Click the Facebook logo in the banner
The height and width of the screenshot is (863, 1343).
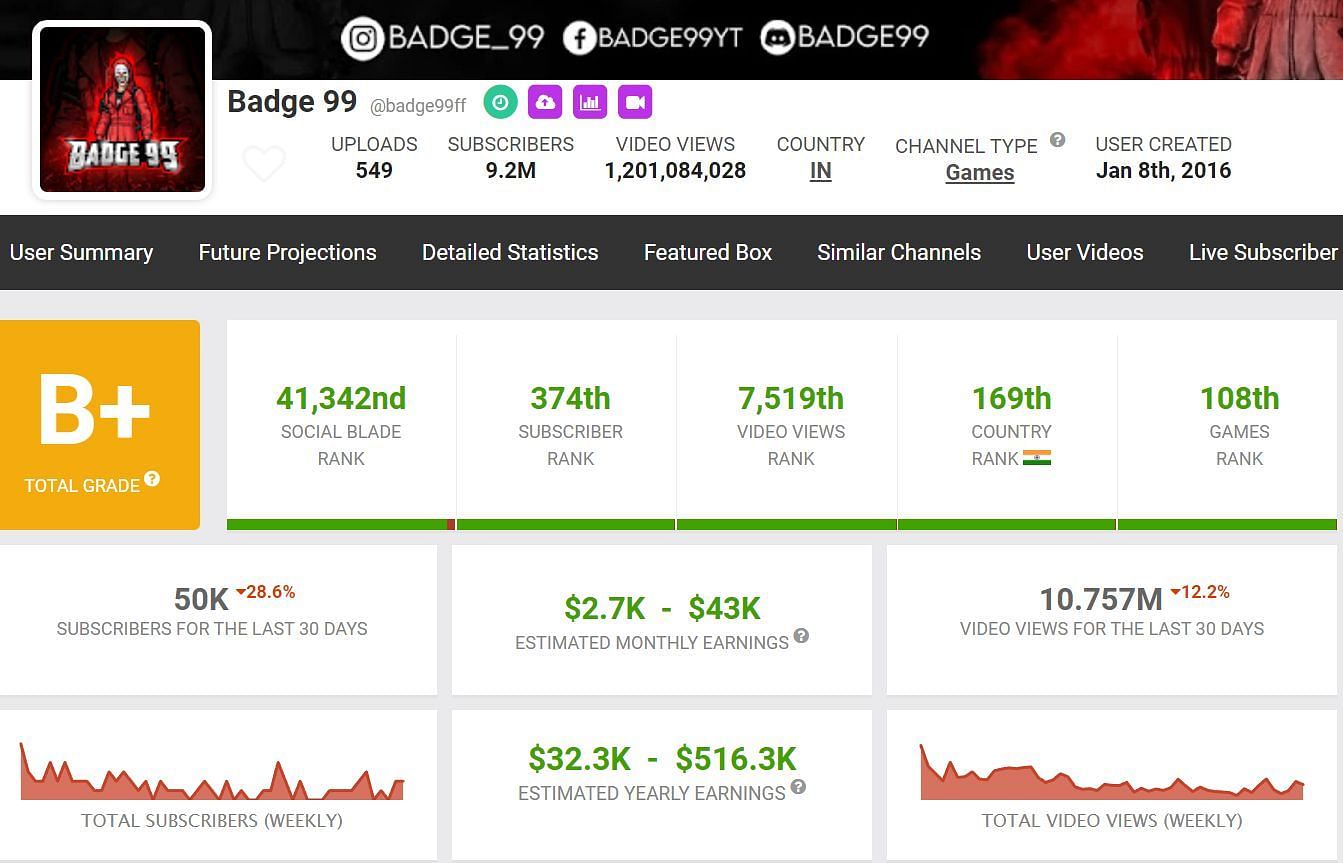[x=579, y=39]
